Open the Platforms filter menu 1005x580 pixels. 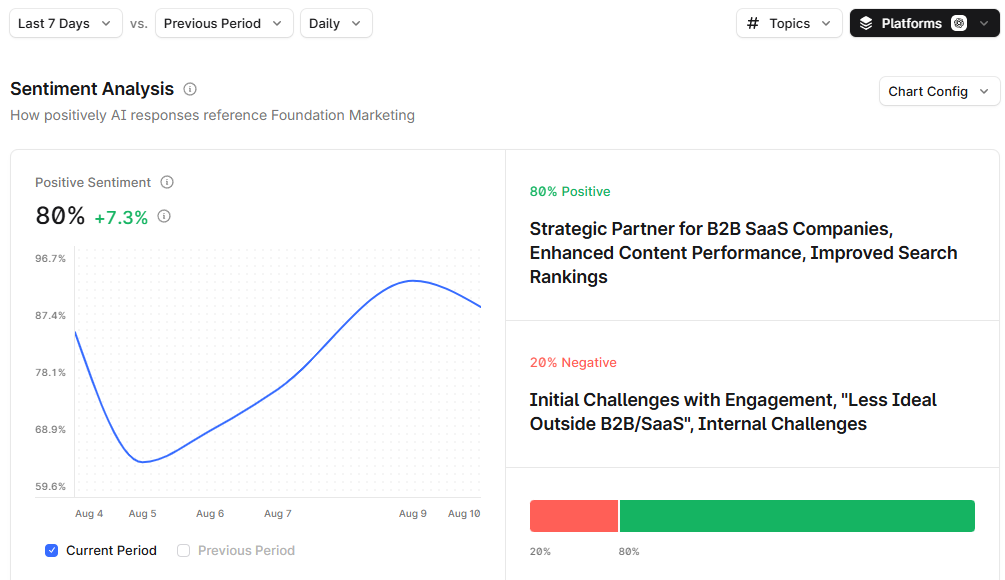922,22
